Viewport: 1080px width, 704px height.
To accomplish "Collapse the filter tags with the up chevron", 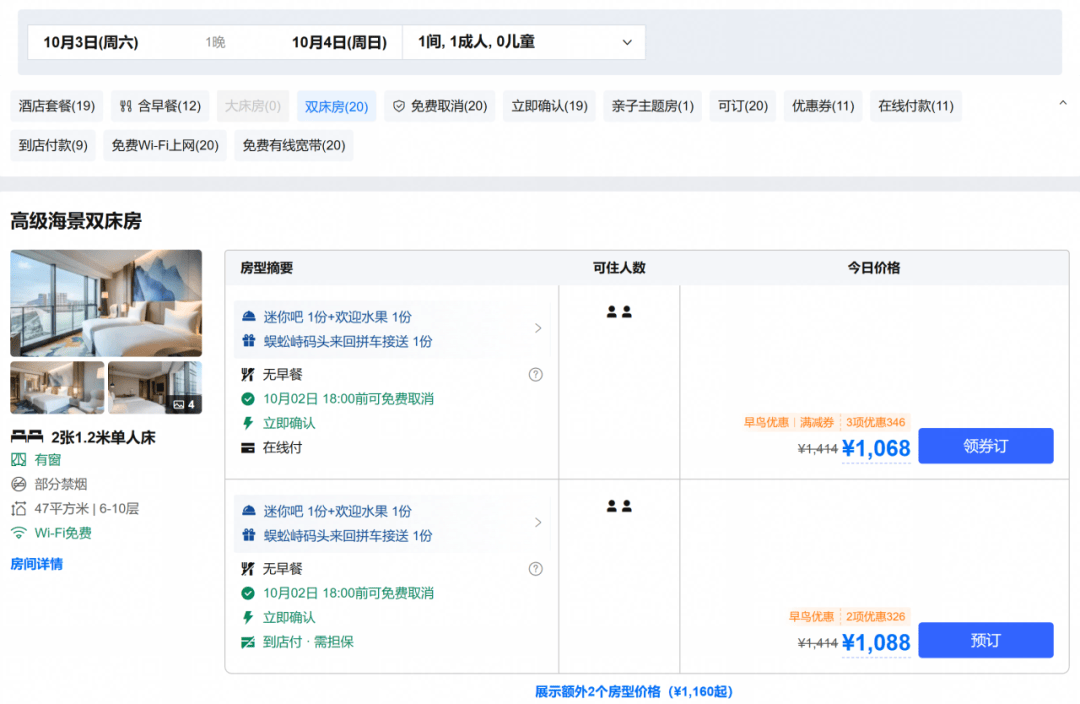I will pyautogui.click(x=1063, y=103).
